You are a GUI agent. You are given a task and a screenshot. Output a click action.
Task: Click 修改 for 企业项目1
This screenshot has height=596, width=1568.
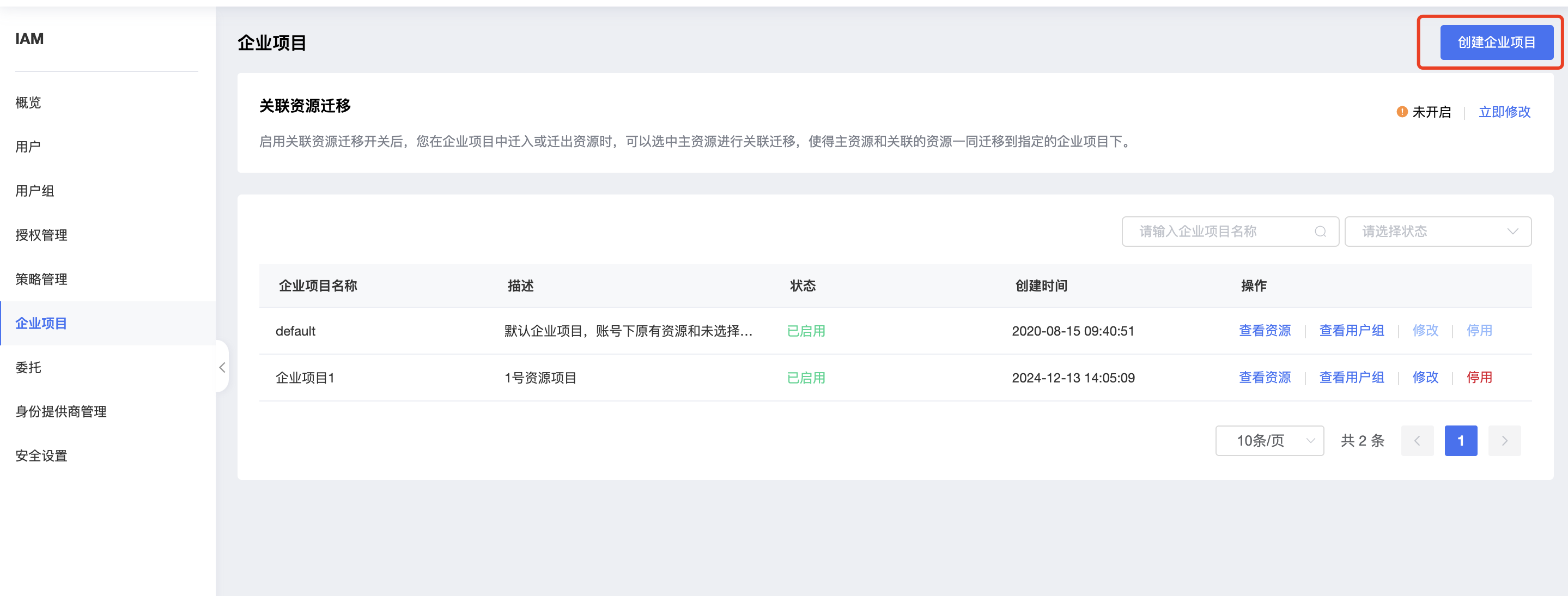tap(1425, 378)
